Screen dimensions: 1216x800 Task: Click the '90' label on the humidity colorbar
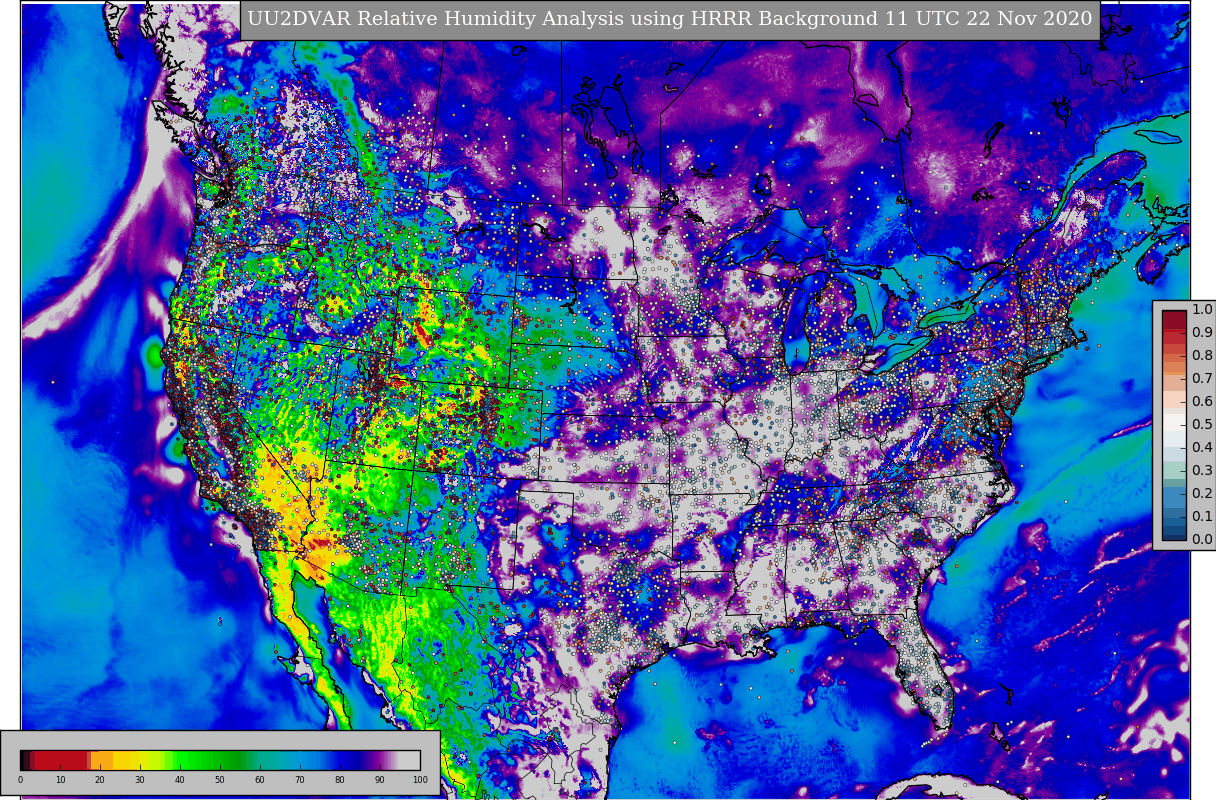380,780
